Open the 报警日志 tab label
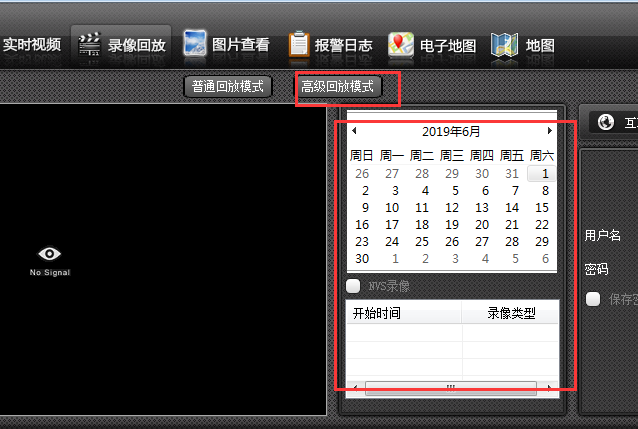The height and width of the screenshot is (429, 638). click(x=343, y=45)
